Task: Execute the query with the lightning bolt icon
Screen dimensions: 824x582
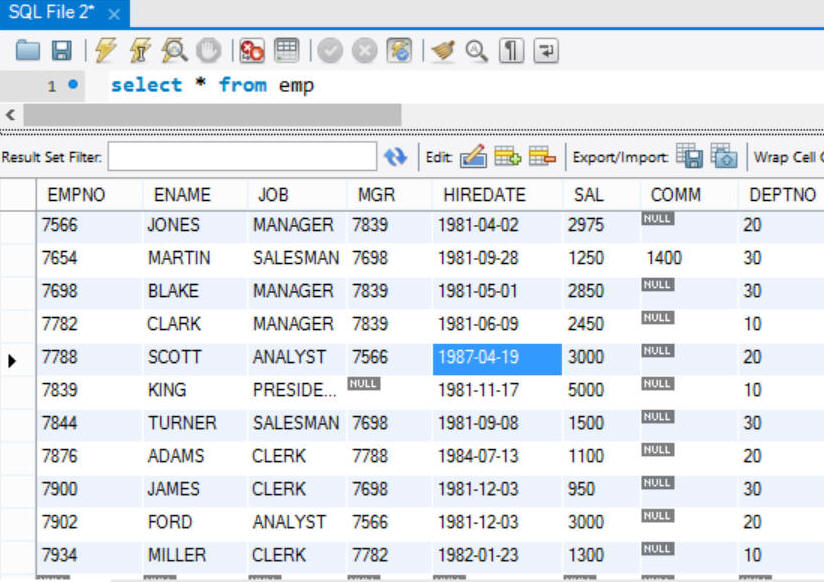Action: 105,50
